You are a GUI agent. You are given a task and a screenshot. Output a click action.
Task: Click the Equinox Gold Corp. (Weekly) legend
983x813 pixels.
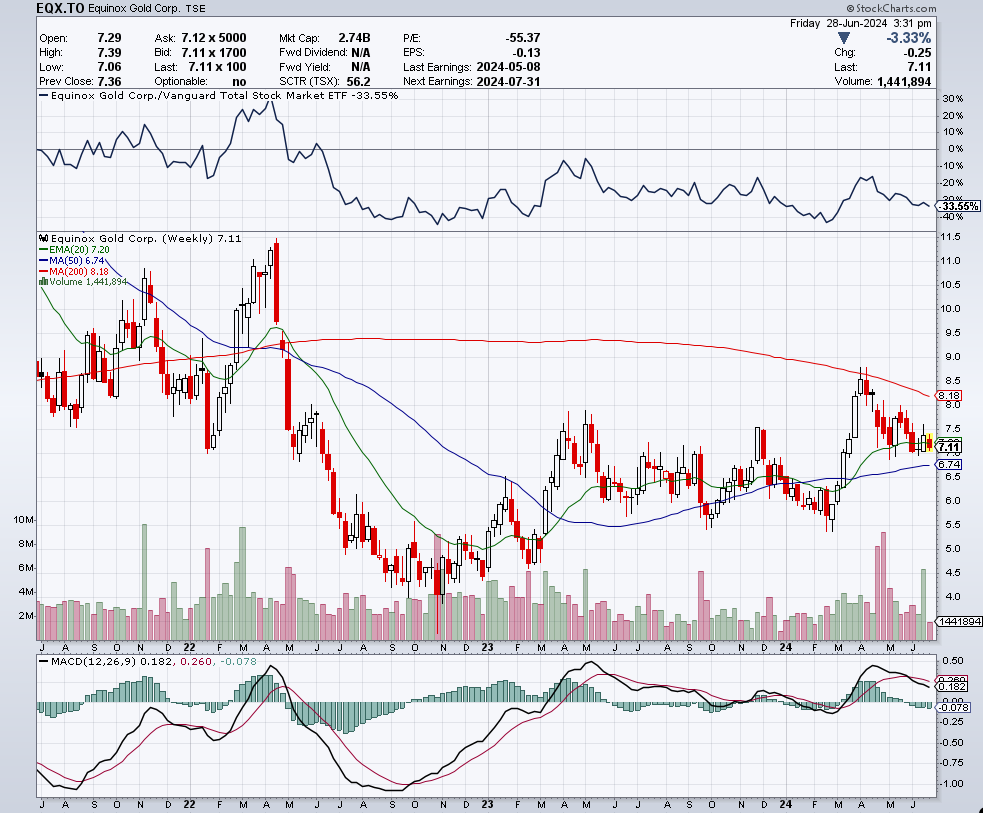(x=140, y=238)
